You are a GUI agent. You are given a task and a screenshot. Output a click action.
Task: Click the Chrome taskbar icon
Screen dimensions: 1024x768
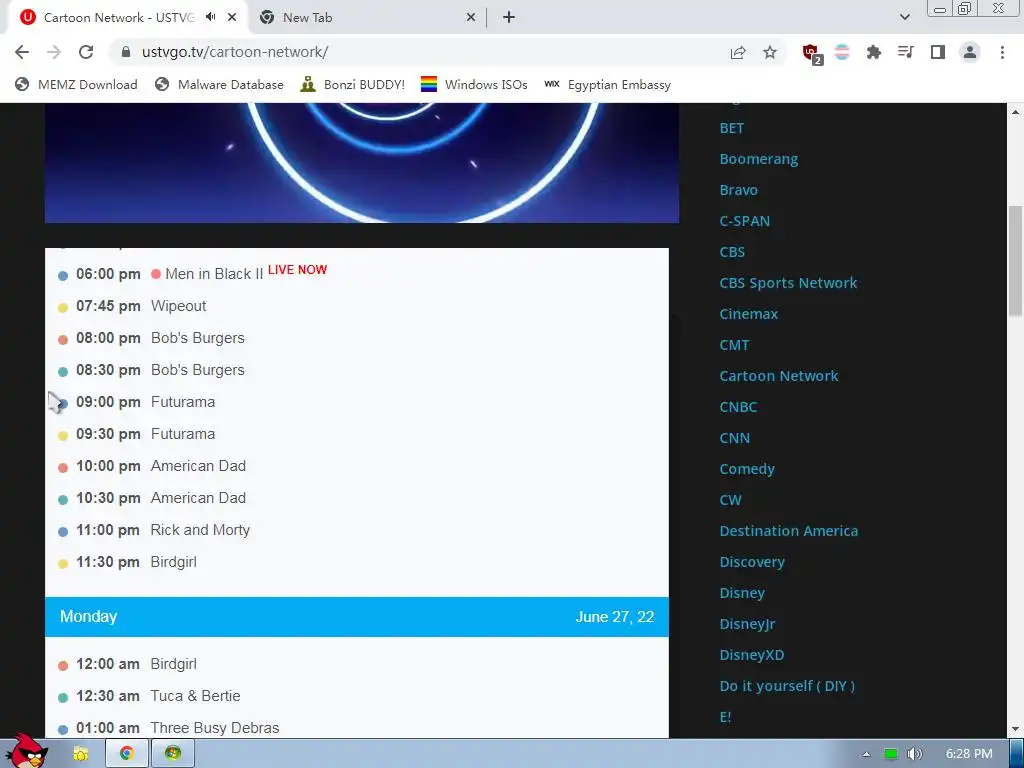click(x=127, y=754)
